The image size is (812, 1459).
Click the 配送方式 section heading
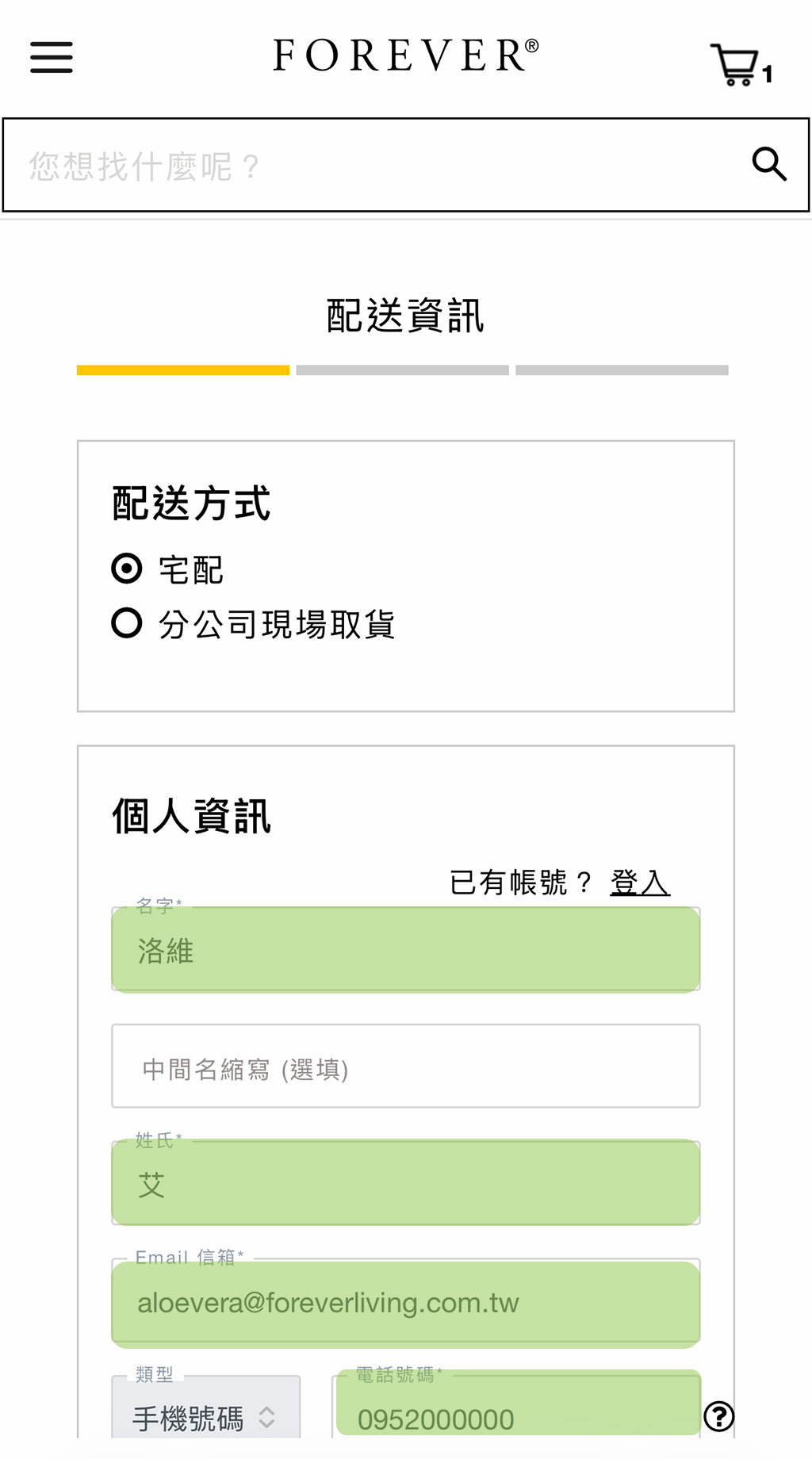(191, 504)
